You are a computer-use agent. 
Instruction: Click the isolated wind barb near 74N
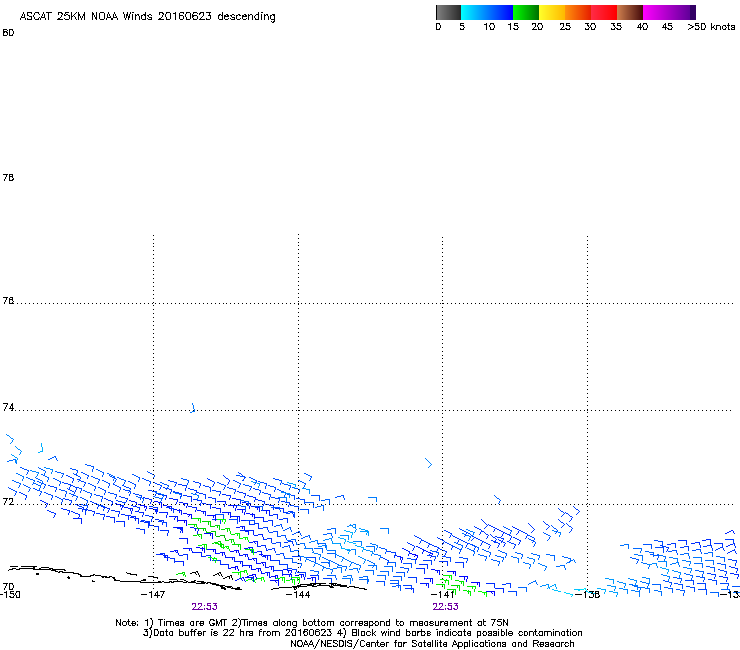(193, 408)
